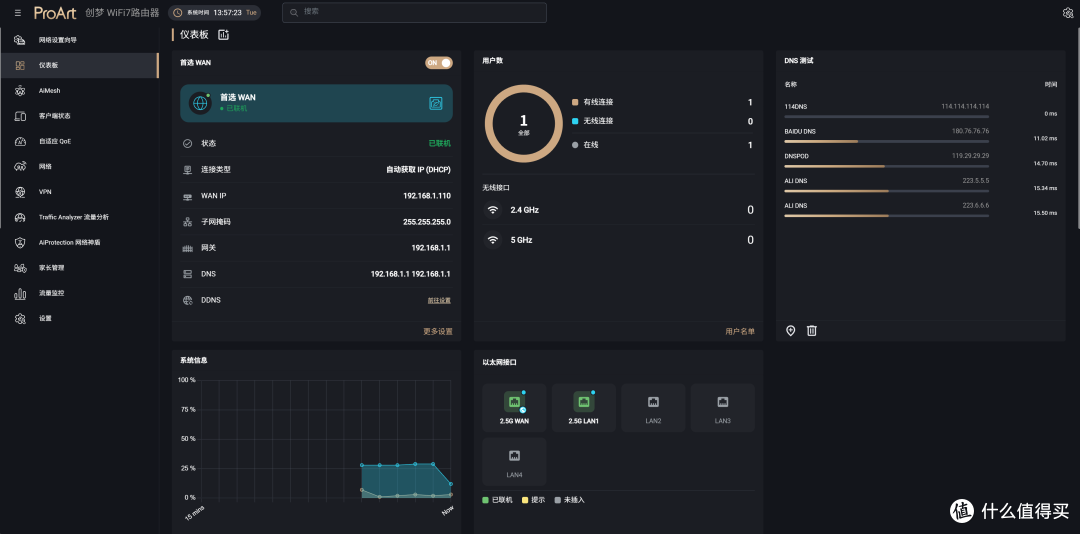Click the 有线连接 legend entry
The width and height of the screenshot is (1080, 534).
pyautogui.click(x=592, y=102)
